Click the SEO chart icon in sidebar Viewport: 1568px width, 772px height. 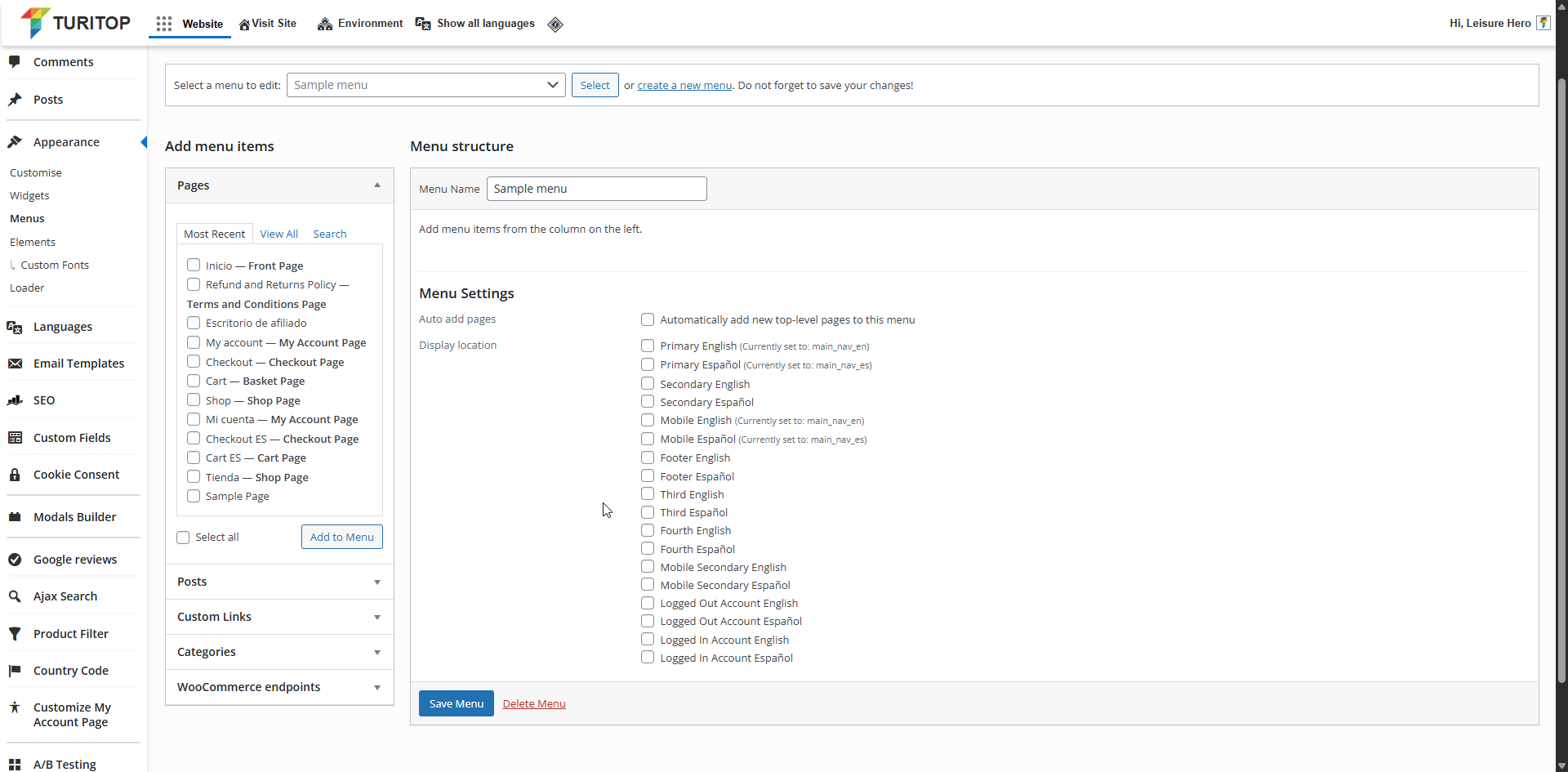coord(15,400)
